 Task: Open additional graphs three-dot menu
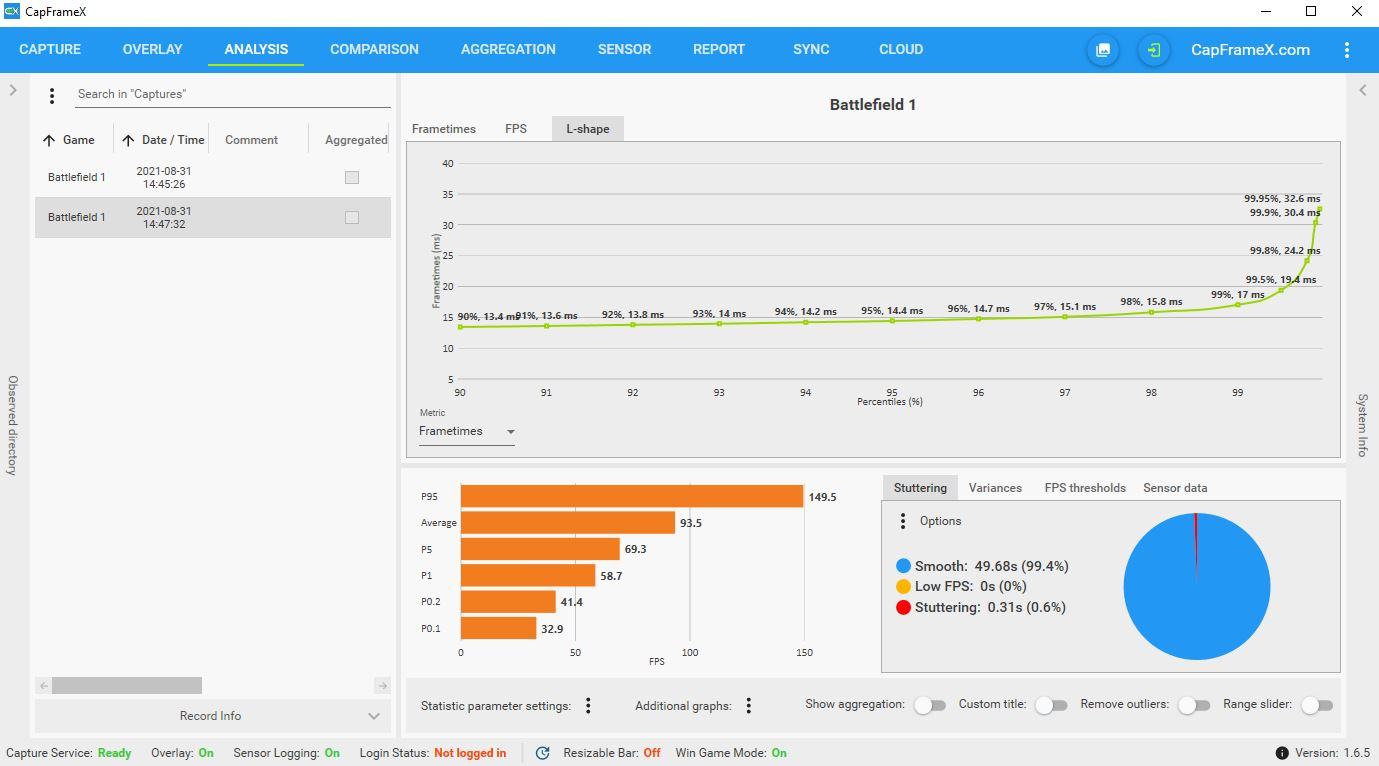point(748,706)
